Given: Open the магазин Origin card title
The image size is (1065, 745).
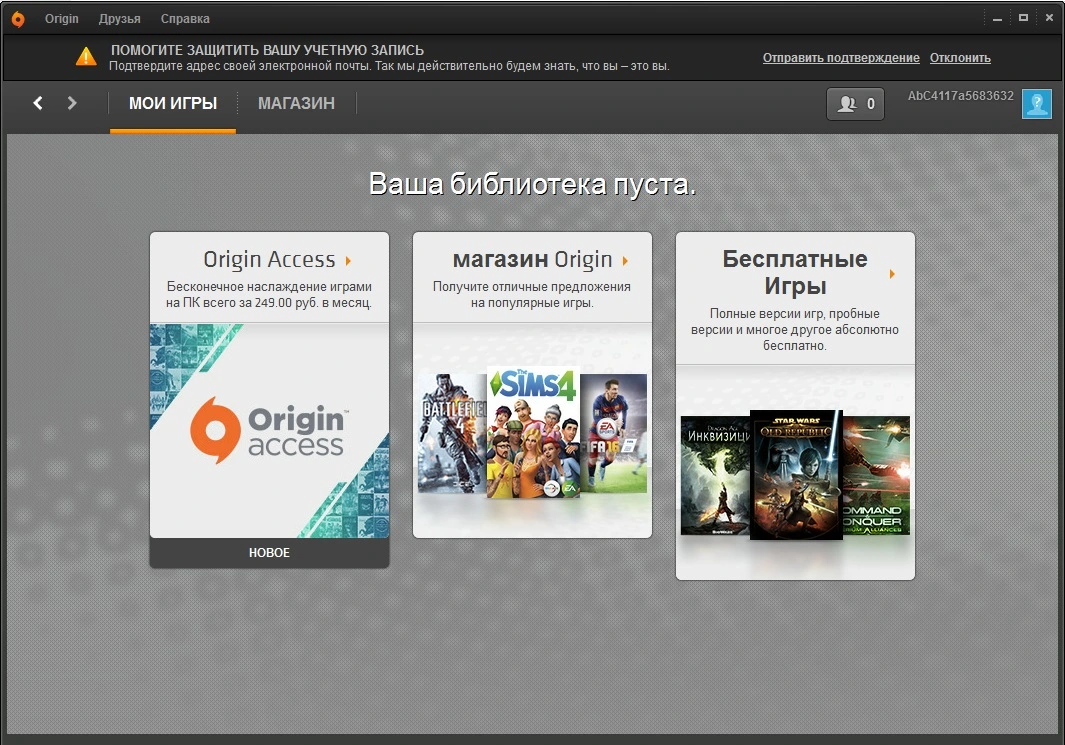Looking at the screenshot, I should (x=532, y=259).
